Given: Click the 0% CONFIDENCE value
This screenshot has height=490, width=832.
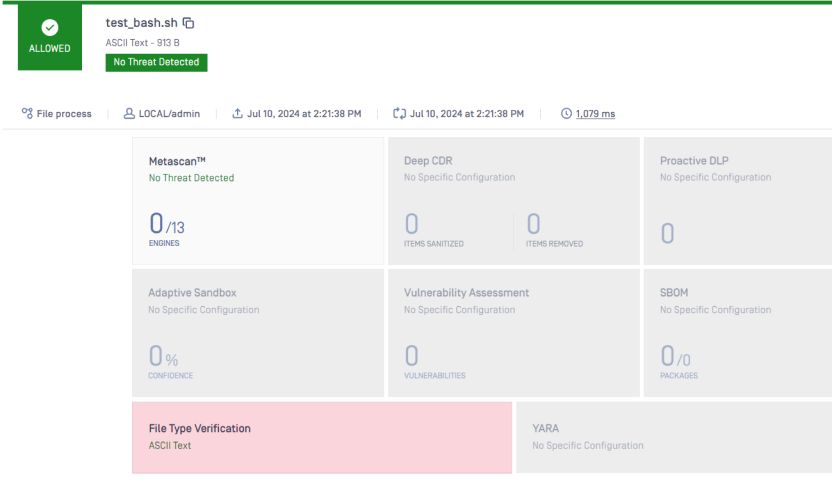Looking at the screenshot, I should point(163,356).
